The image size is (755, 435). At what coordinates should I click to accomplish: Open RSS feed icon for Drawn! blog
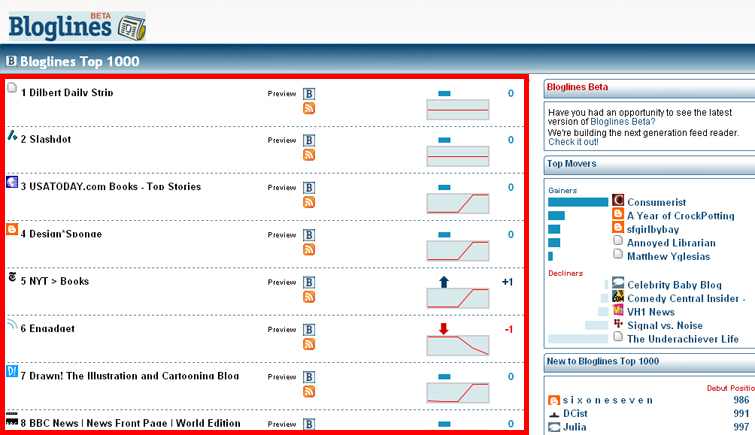click(309, 392)
